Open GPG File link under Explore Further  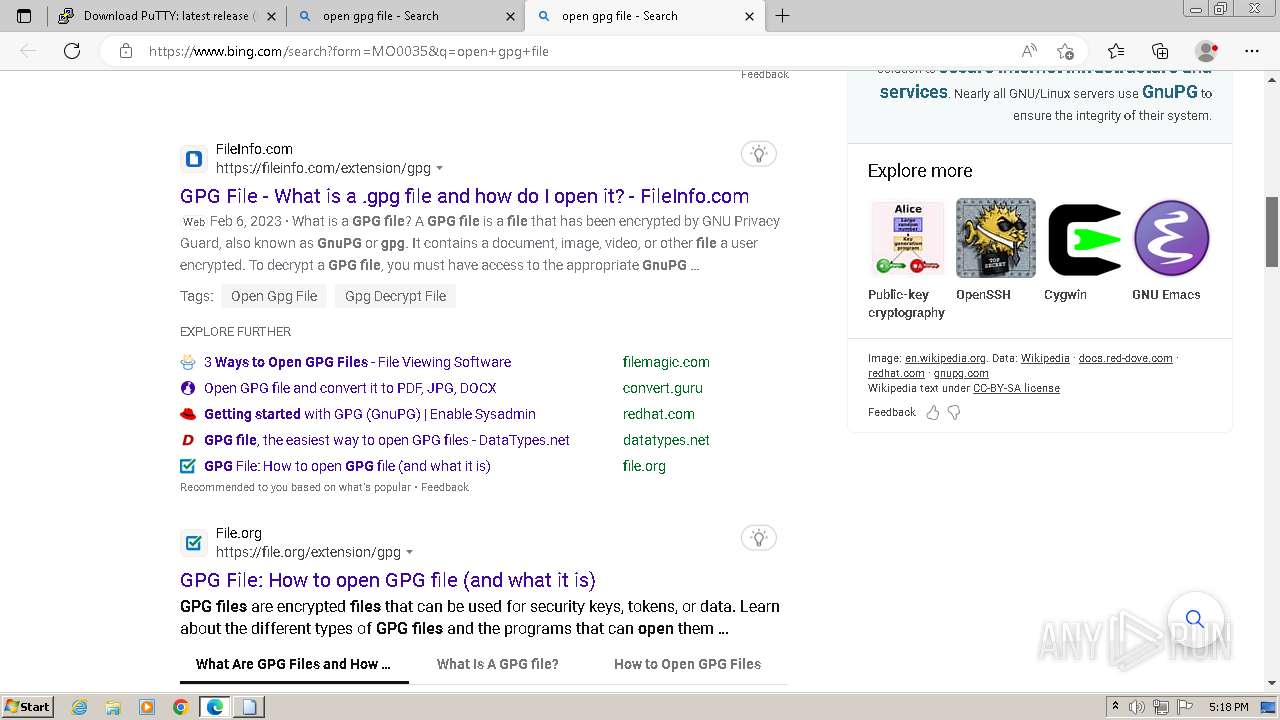coord(347,466)
